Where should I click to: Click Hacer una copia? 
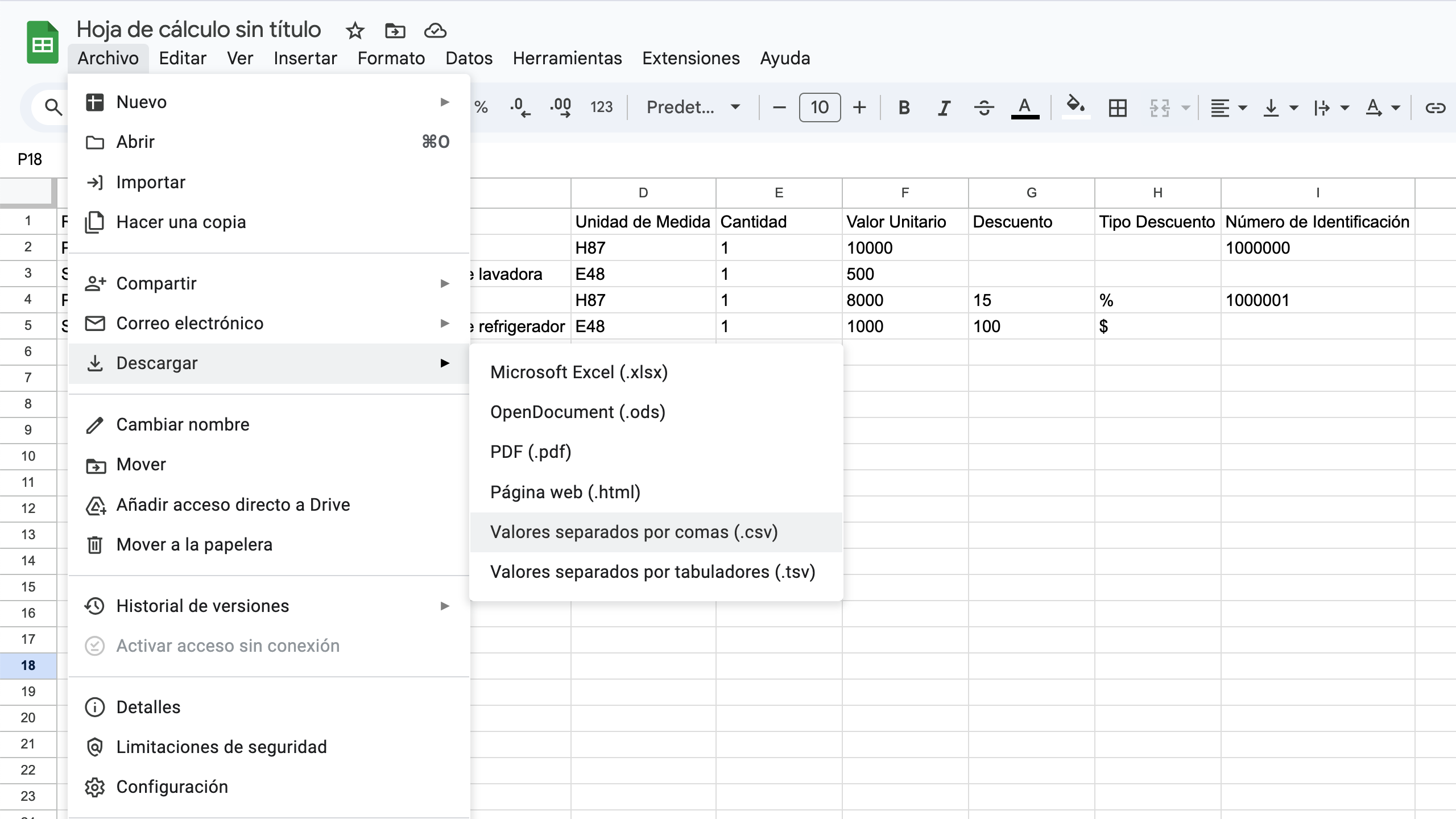click(181, 222)
